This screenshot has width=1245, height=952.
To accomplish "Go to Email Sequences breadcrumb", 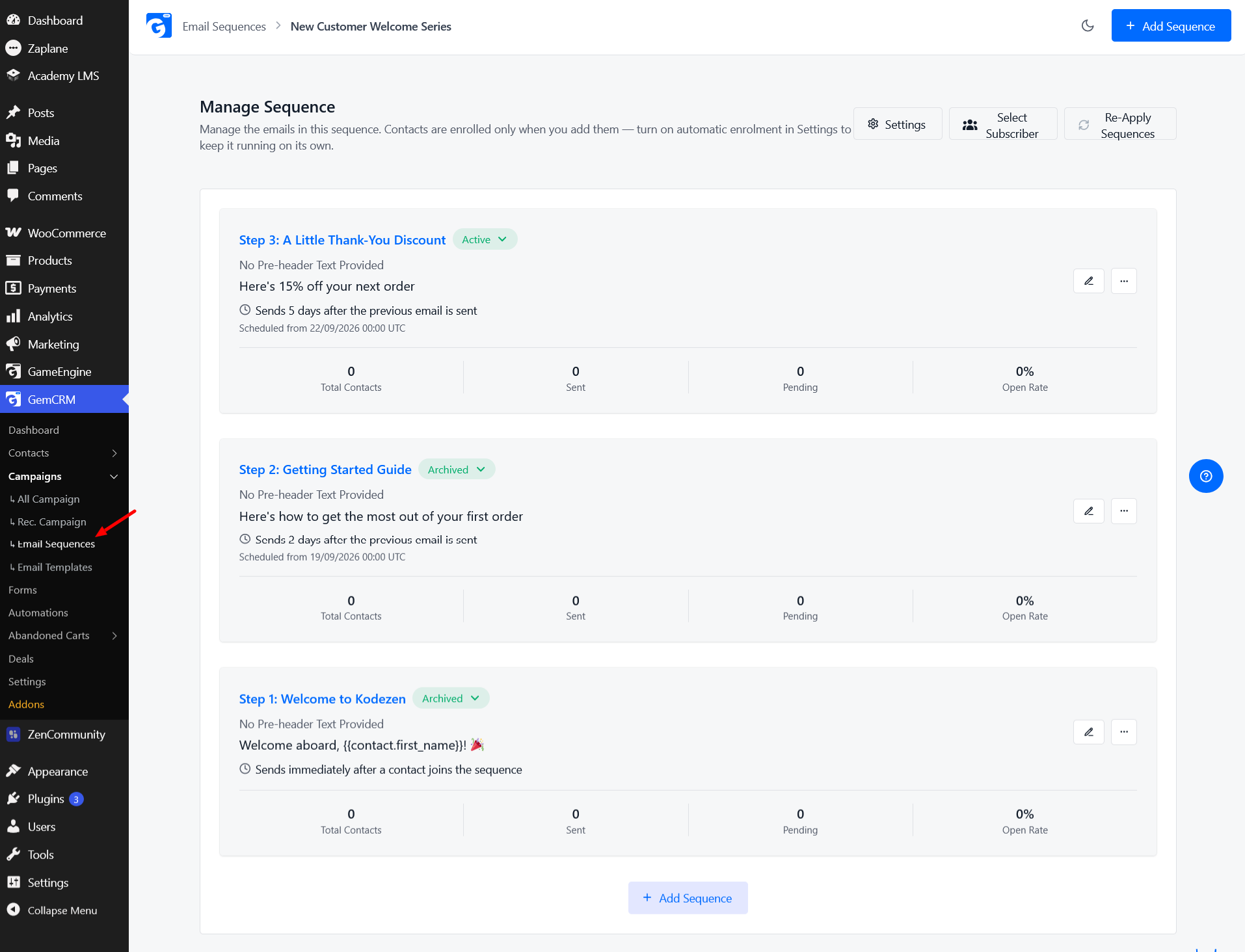I will click(224, 26).
